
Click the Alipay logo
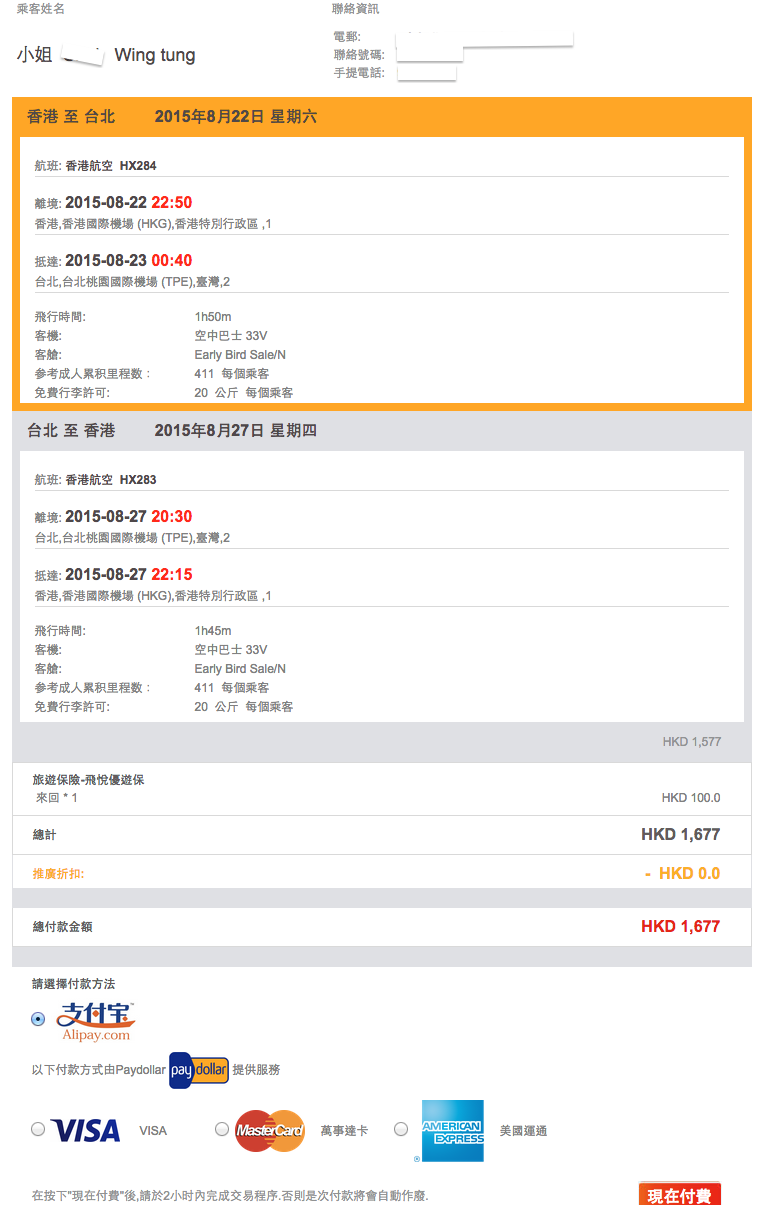click(95, 1021)
